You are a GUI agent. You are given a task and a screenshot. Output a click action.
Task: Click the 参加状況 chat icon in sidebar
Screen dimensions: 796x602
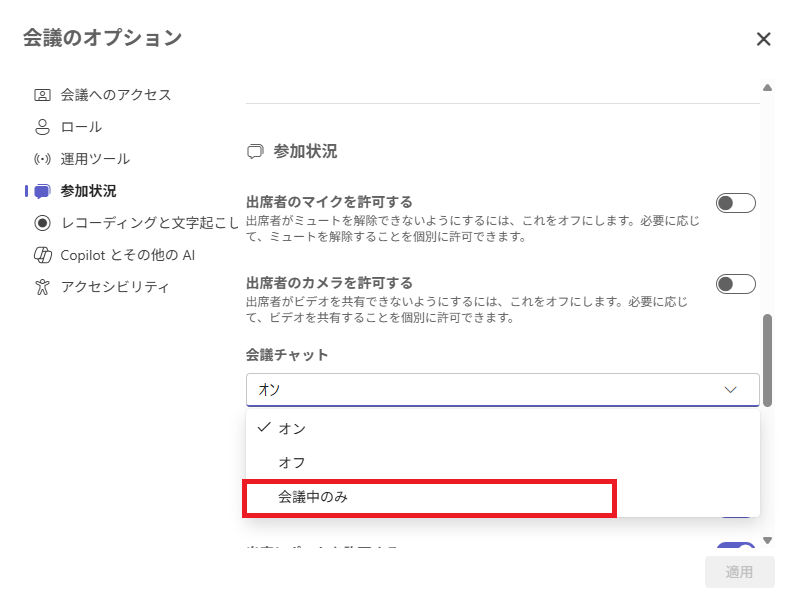tap(42, 191)
